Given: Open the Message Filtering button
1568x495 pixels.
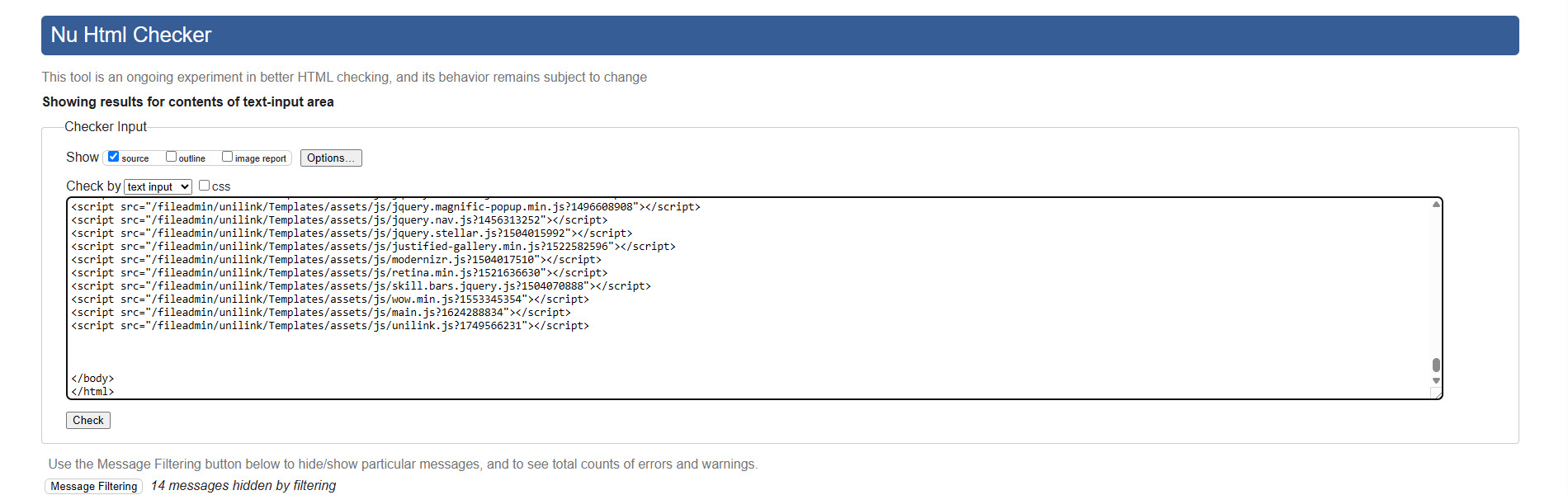Looking at the screenshot, I should click(94, 486).
